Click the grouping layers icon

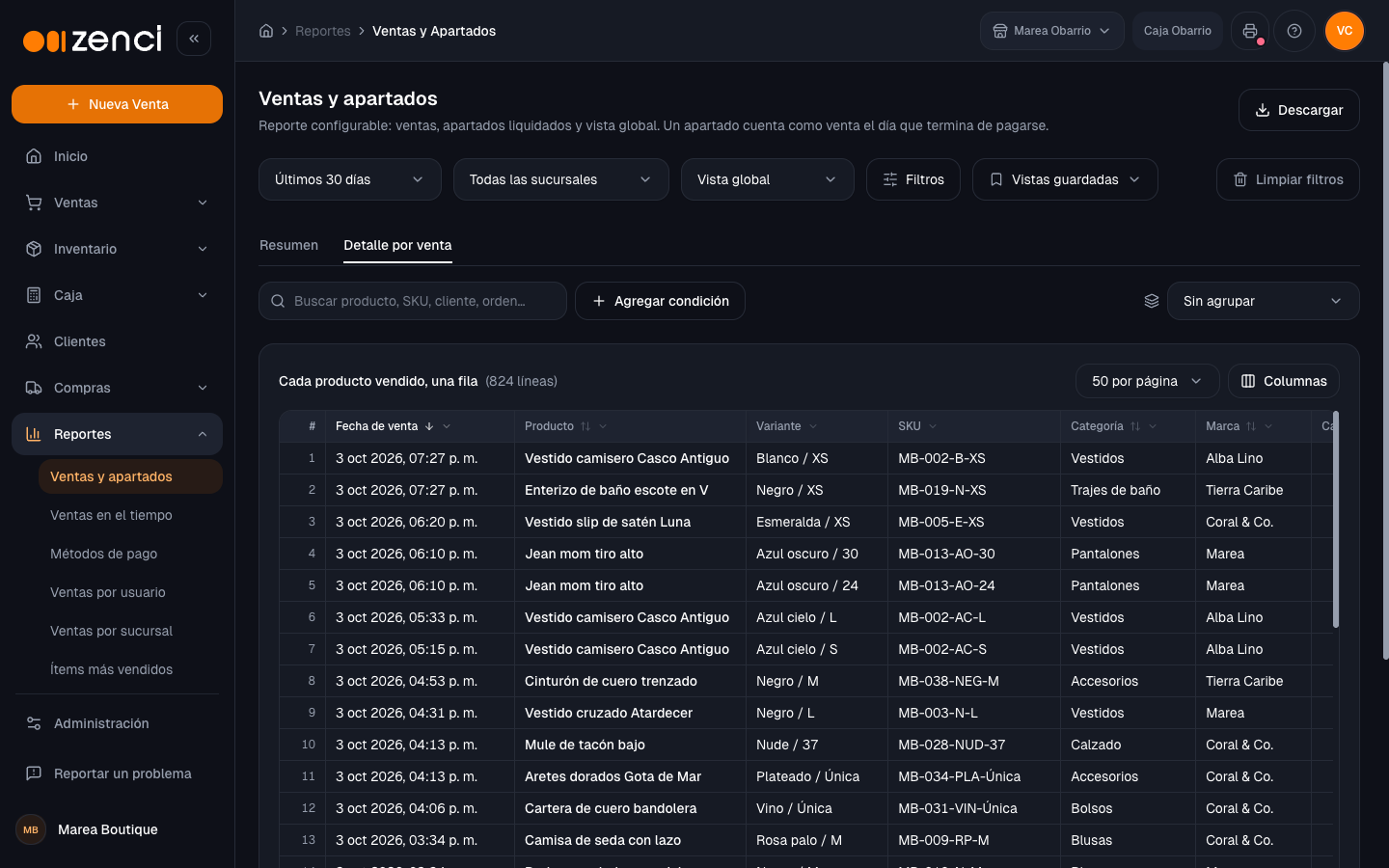click(x=1152, y=301)
